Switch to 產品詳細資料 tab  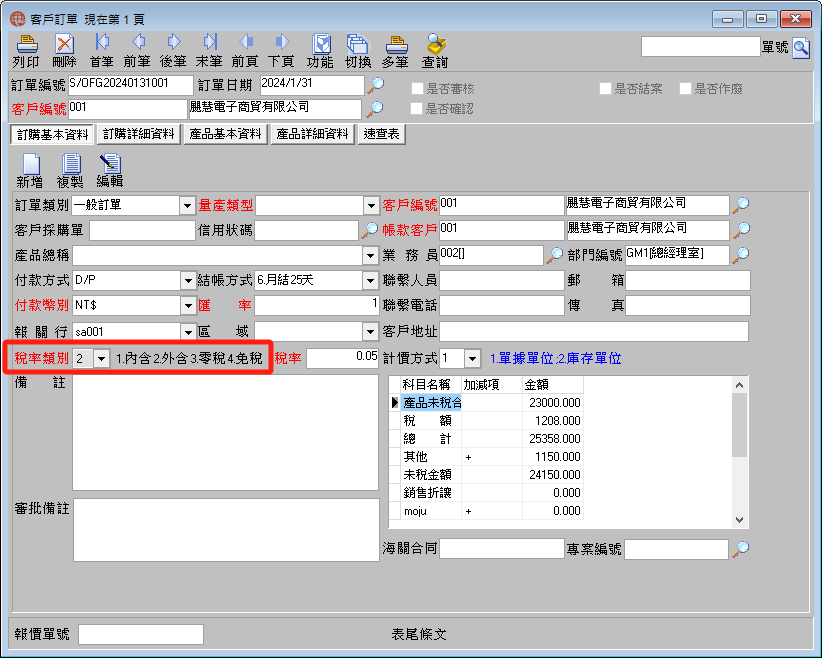tap(312, 134)
